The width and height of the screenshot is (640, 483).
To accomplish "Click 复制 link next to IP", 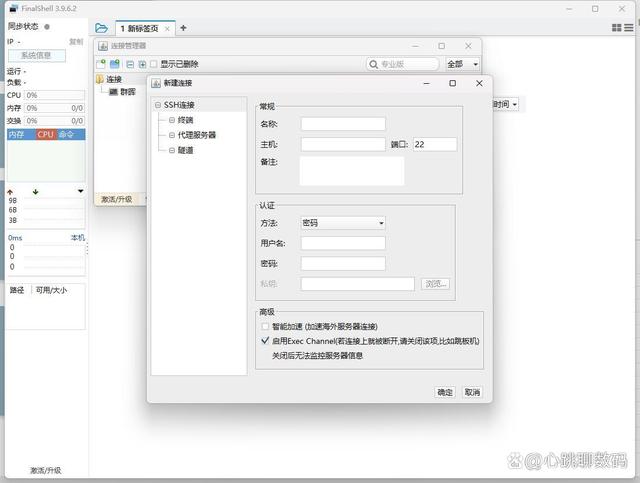I will coord(76,42).
